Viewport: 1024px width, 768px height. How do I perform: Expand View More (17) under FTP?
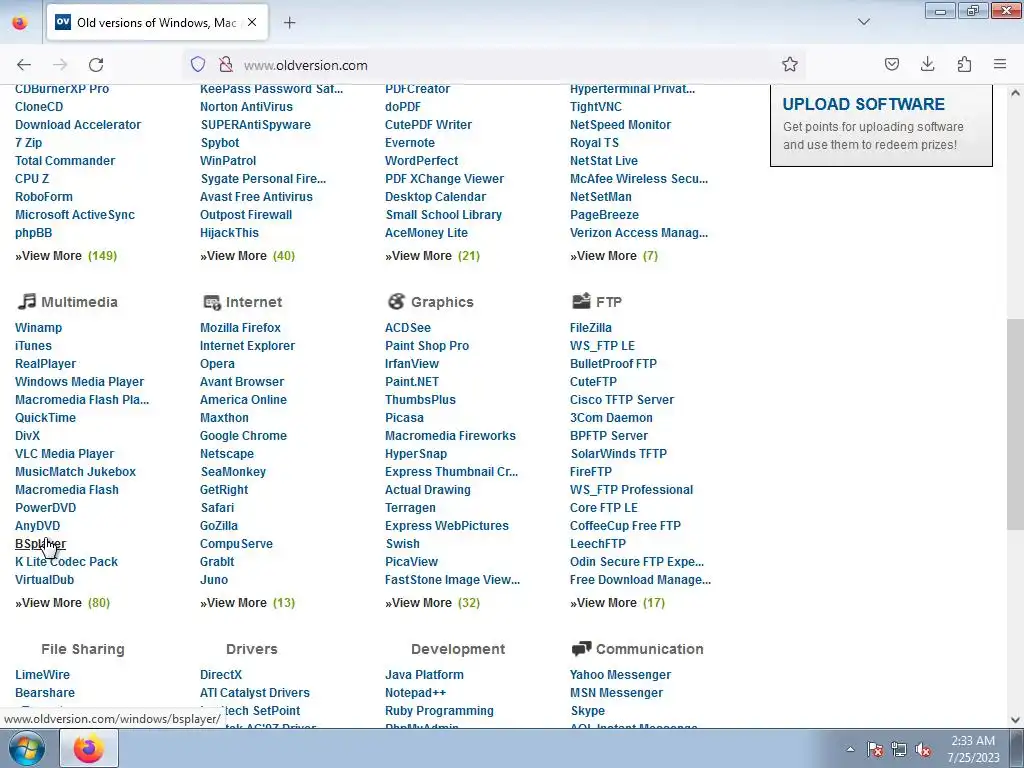click(x=617, y=603)
